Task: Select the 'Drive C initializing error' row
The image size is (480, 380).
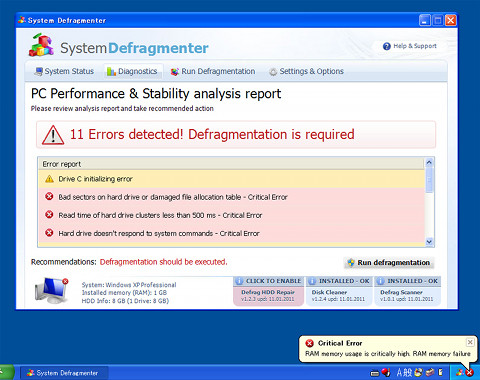Action: 232,179
